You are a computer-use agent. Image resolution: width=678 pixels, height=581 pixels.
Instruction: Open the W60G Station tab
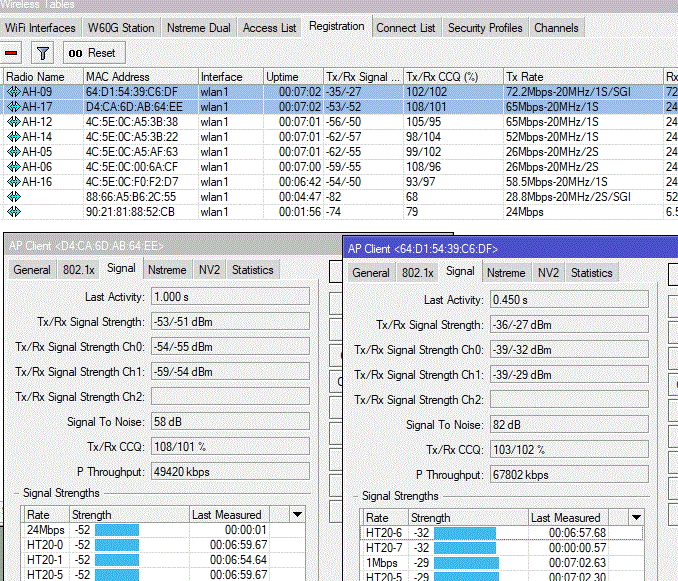121,28
